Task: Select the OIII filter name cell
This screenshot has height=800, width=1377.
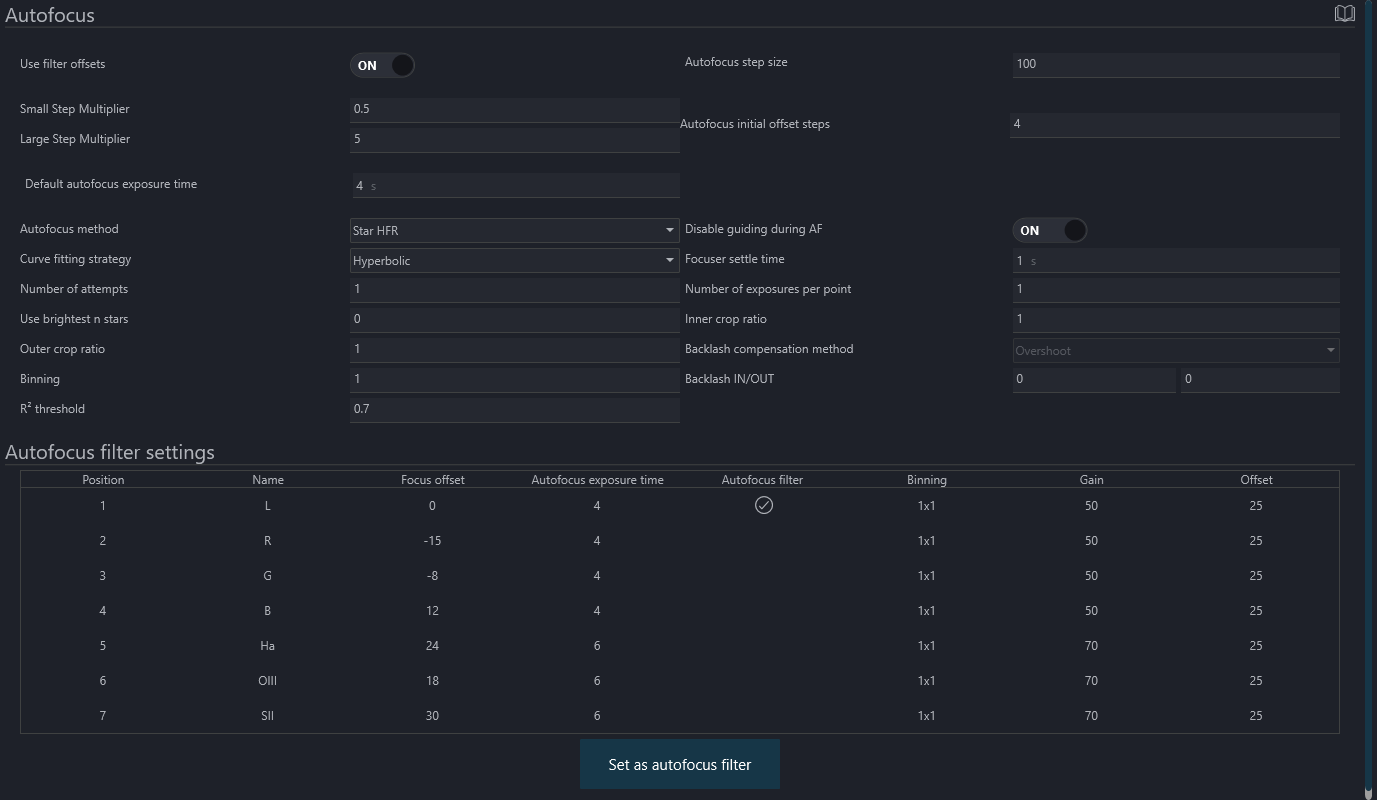Action: (267, 681)
